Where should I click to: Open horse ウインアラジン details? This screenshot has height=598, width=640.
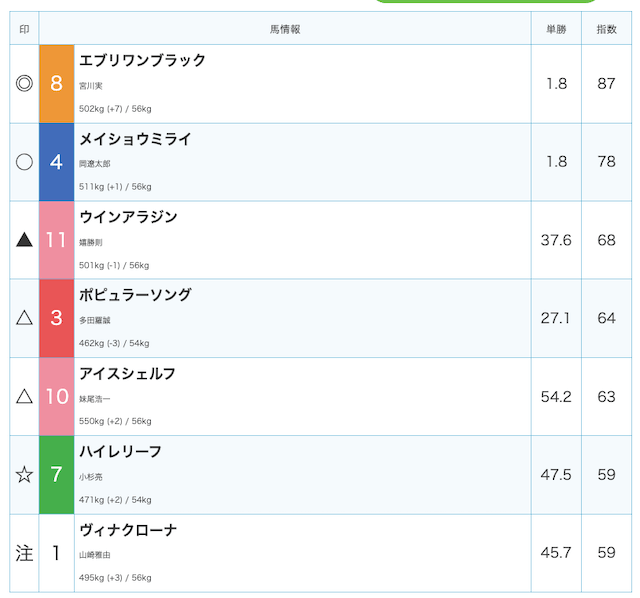point(128,217)
